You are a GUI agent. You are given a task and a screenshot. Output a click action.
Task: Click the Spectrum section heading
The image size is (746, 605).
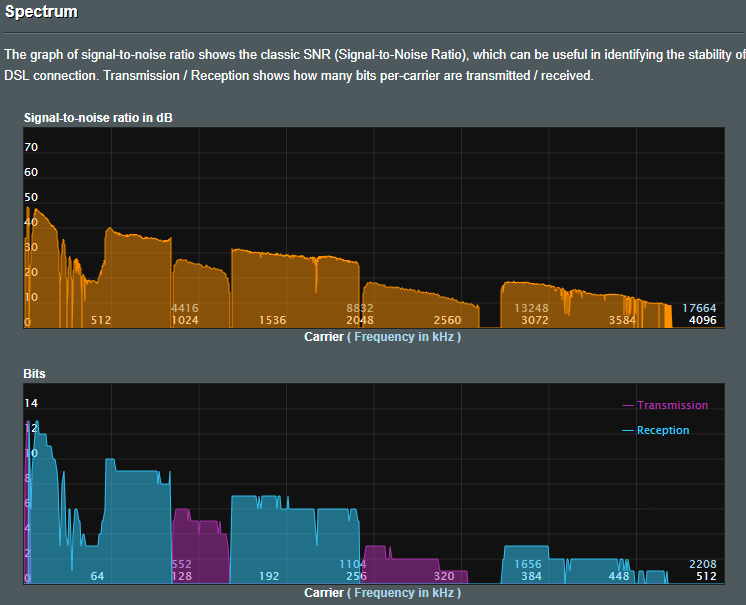coord(41,11)
